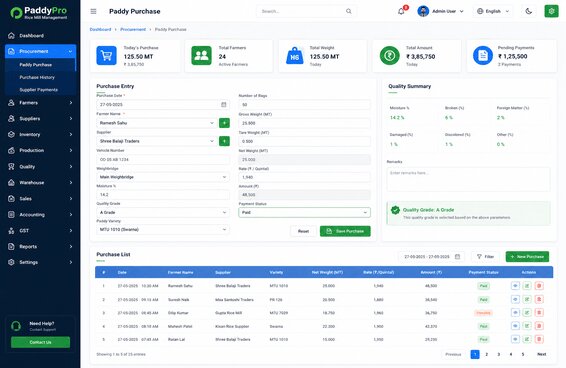Image resolution: width=566 pixels, height=368 pixels.
Task: View purchase row 4 Mahesh Patel
Action: pos(515,326)
